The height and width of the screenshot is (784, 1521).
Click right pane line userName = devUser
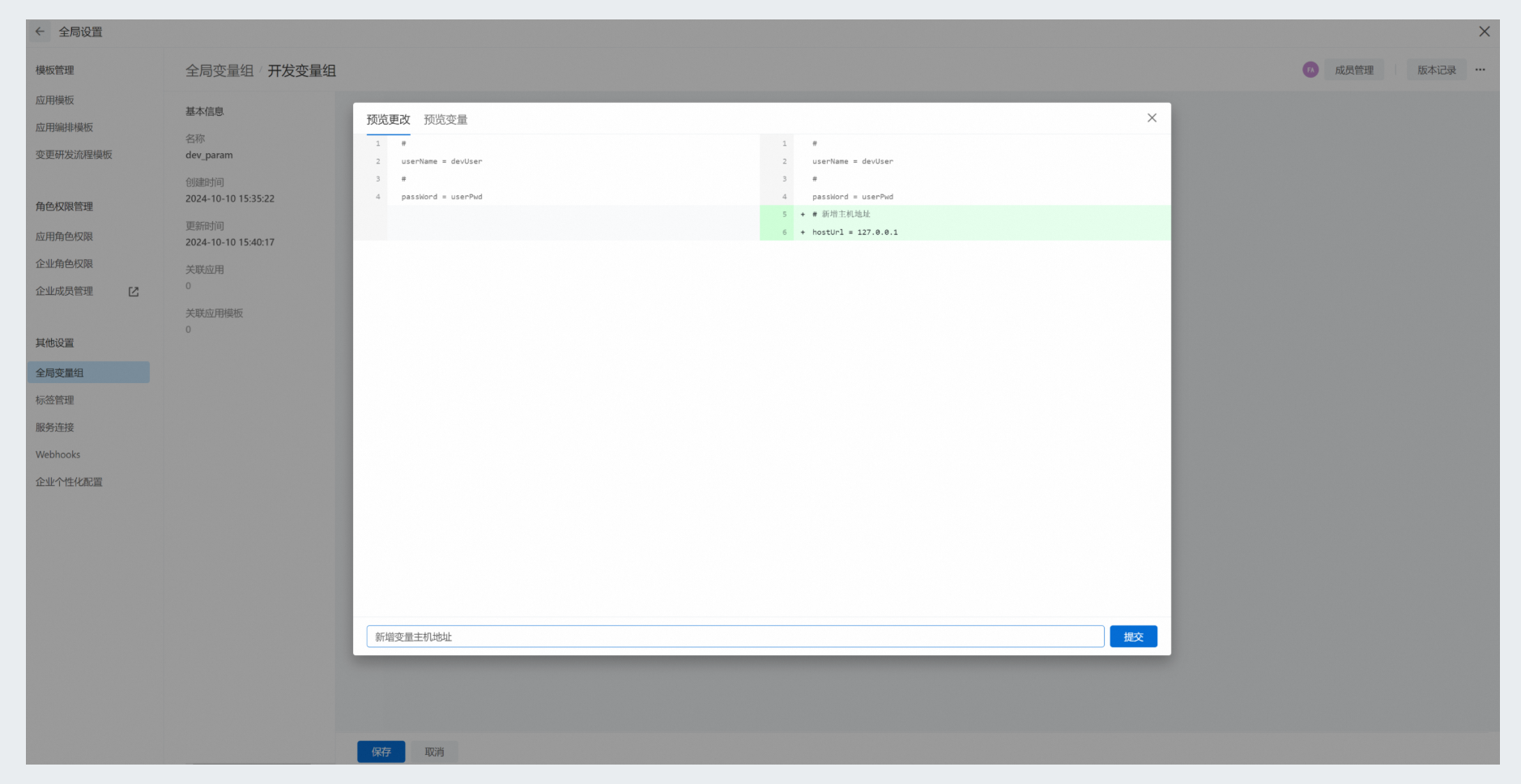pyautogui.click(x=853, y=161)
